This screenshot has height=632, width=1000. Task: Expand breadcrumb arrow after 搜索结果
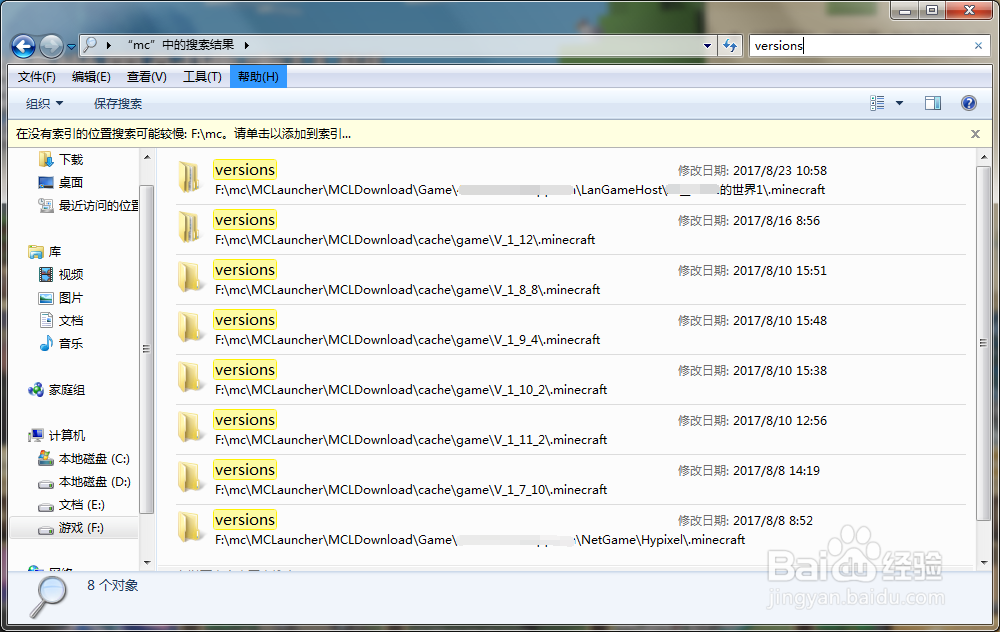coord(247,45)
